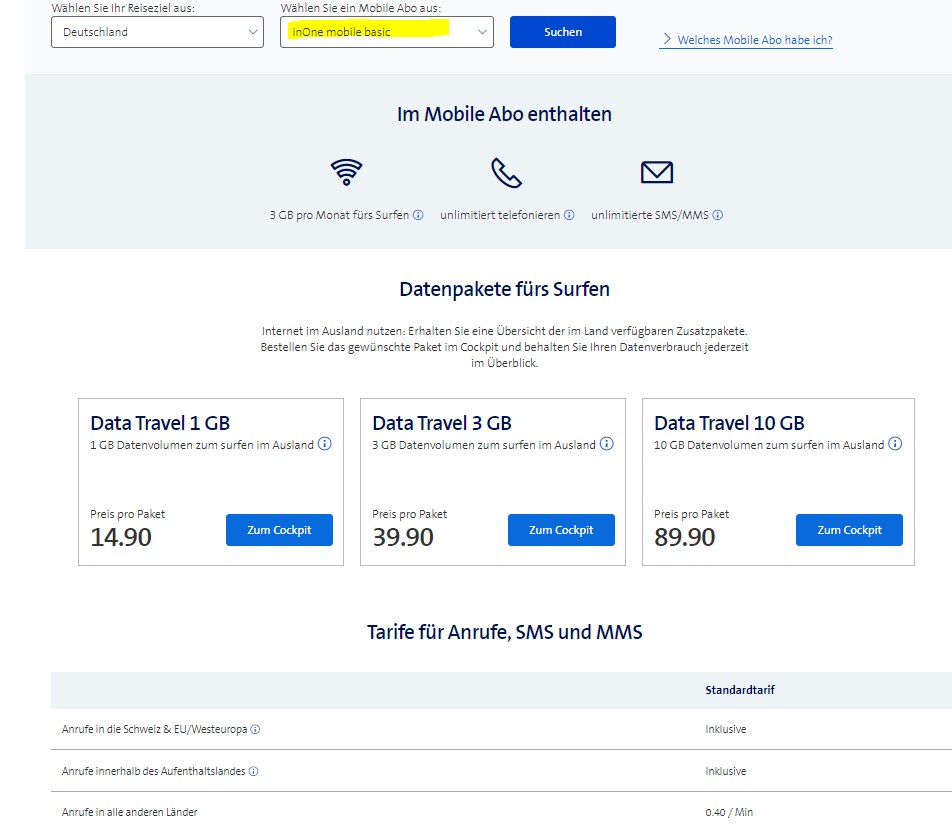Click the phone handset icon
Viewport: 952px width, 830px height.
(x=506, y=172)
